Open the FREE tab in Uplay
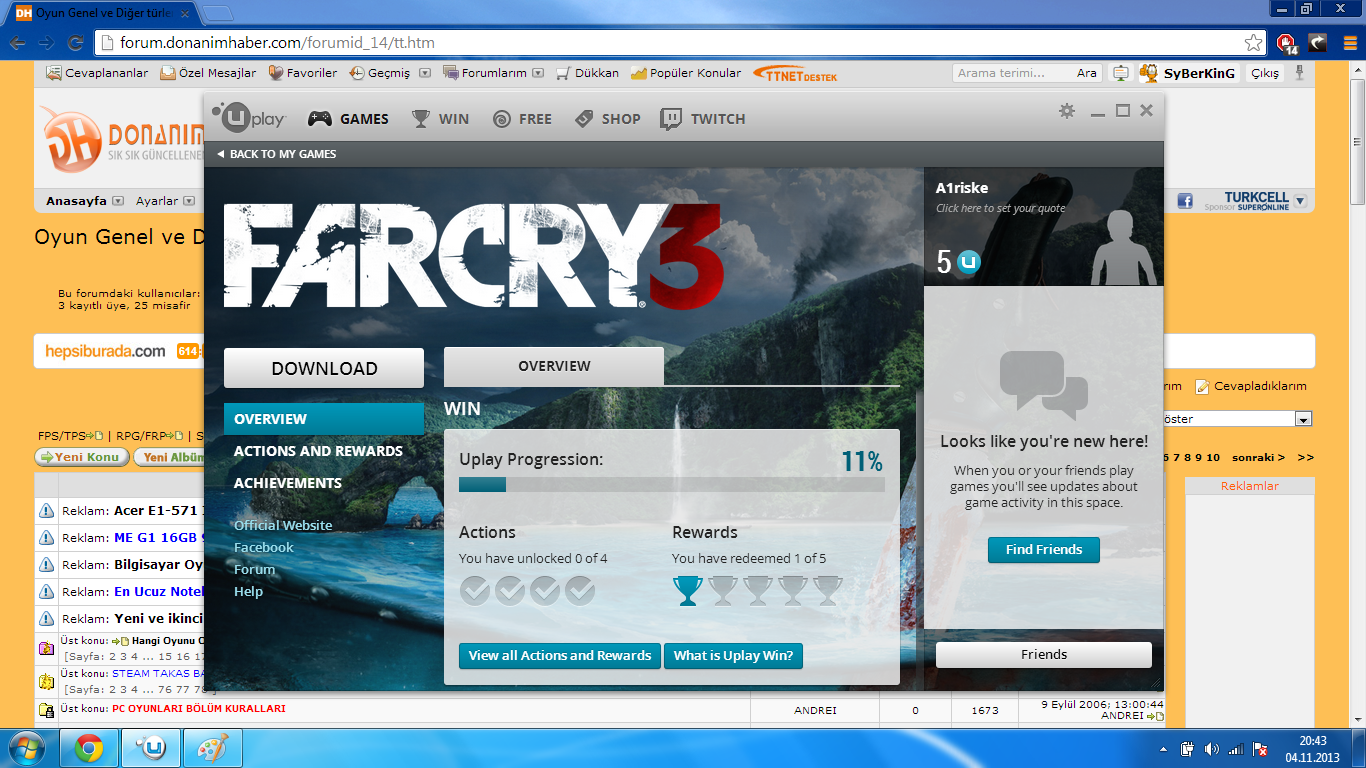The width and height of the screenshot is (1366, 768). point(522,119)
